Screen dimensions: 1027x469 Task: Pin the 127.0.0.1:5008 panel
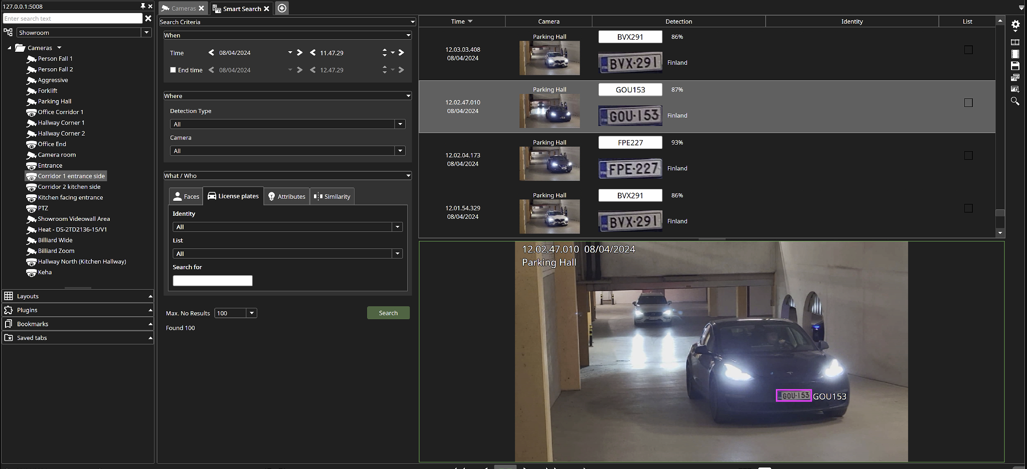[143, 6]
